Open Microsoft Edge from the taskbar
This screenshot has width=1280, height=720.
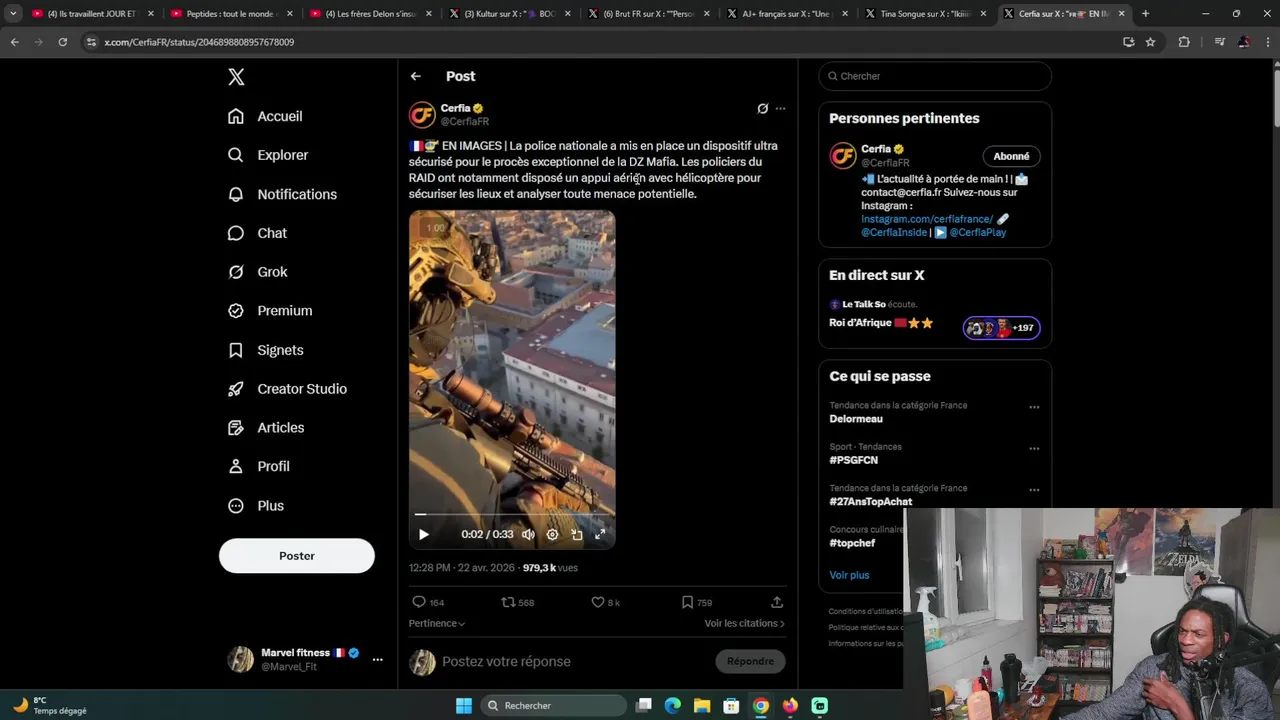pyautogui.click(x=673, y=705)
